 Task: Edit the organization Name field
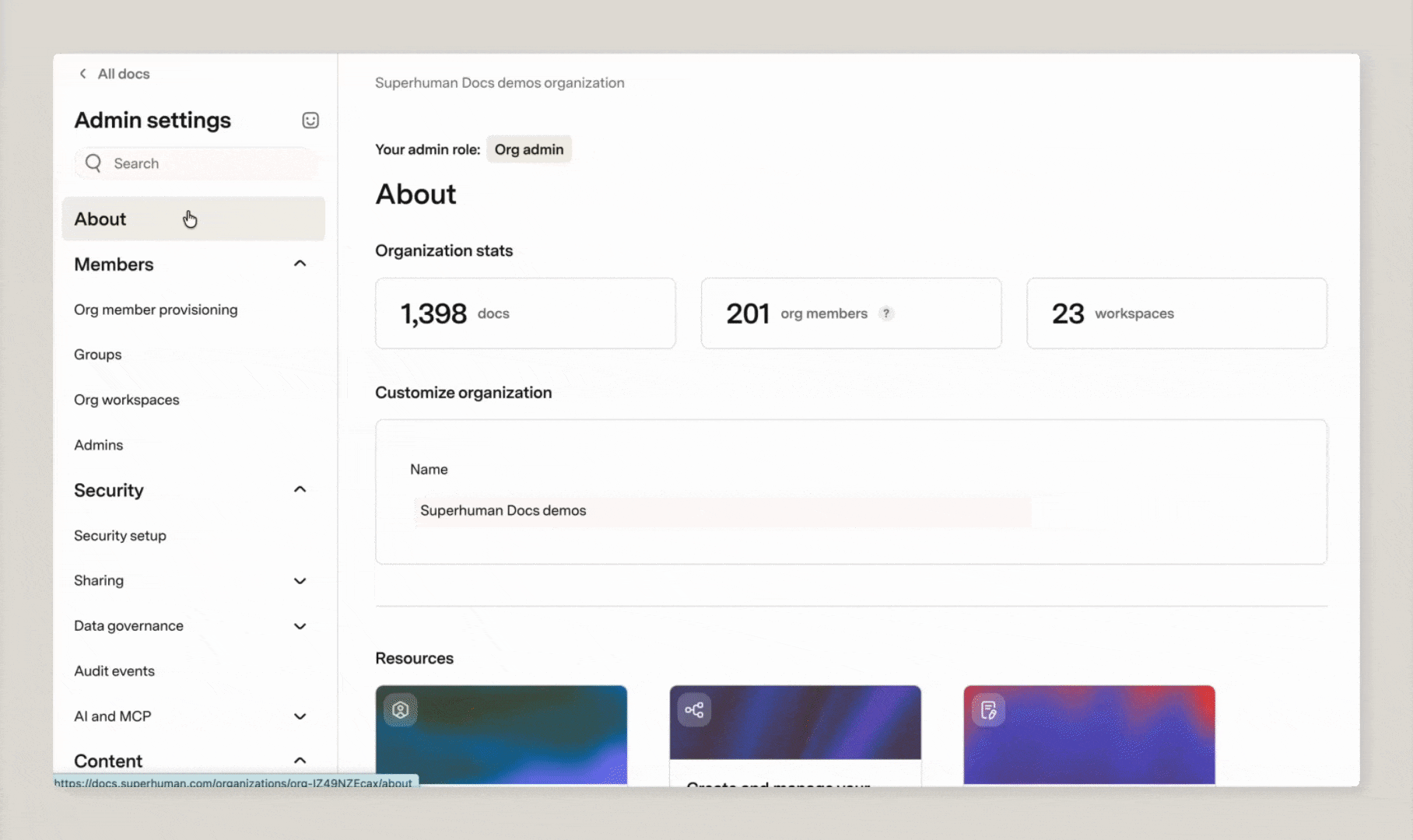722,510
